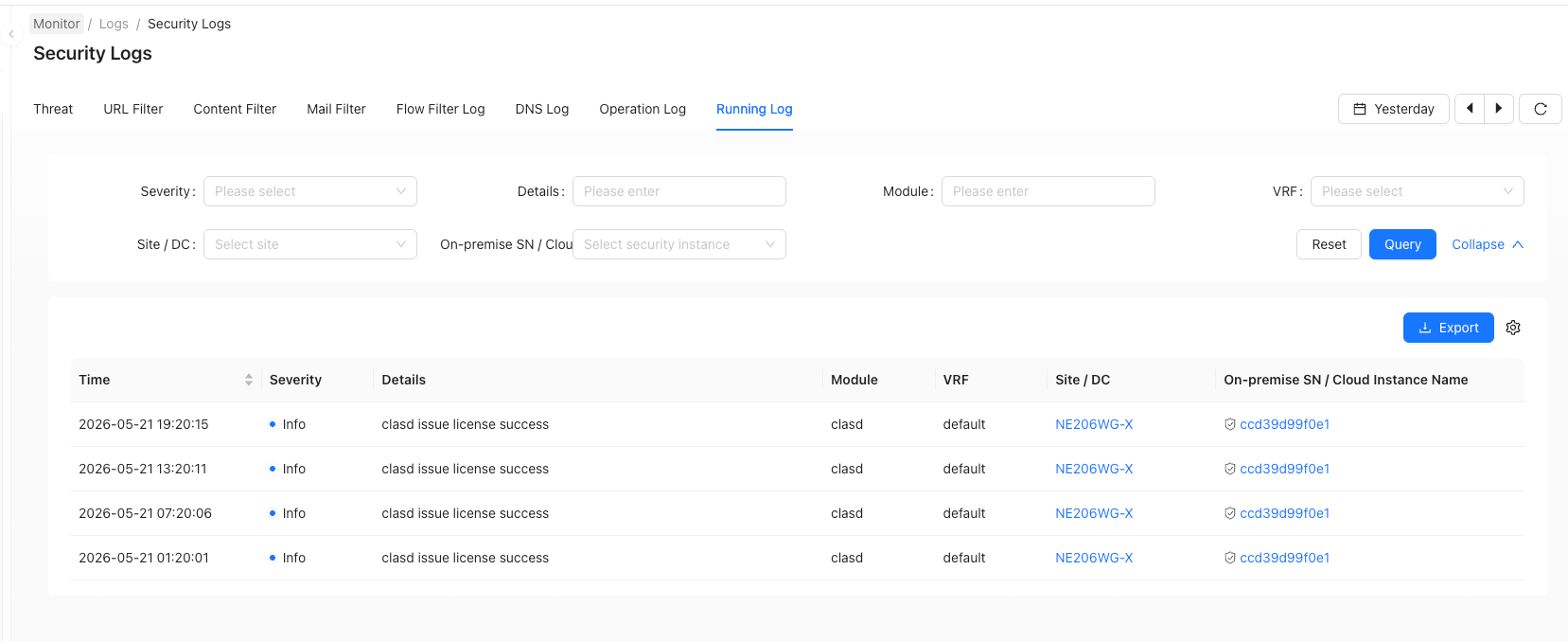Open table column settings gear
The height and width of the screenshot is (641, 1568).
1513,328
